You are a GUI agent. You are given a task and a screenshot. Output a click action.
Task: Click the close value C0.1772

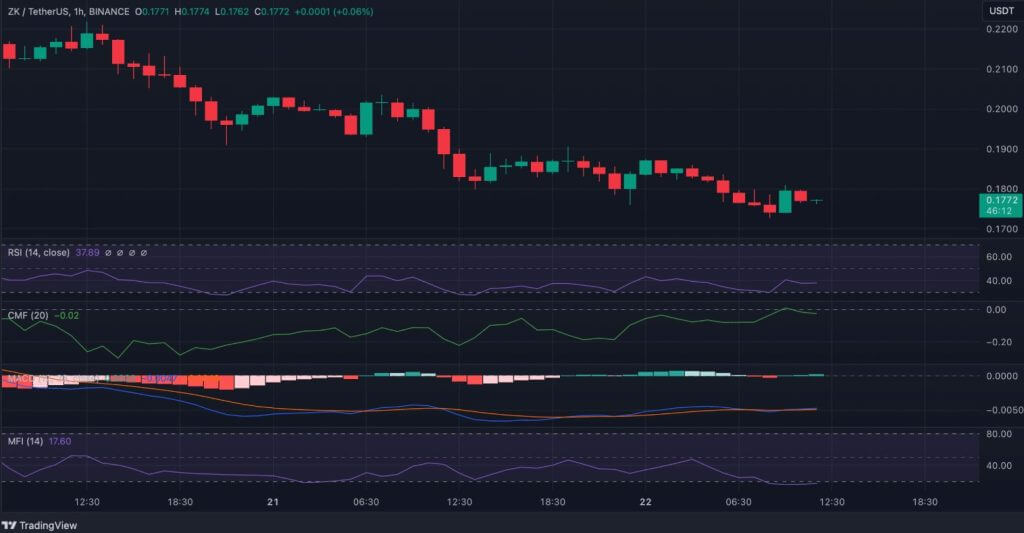point(272,12)
